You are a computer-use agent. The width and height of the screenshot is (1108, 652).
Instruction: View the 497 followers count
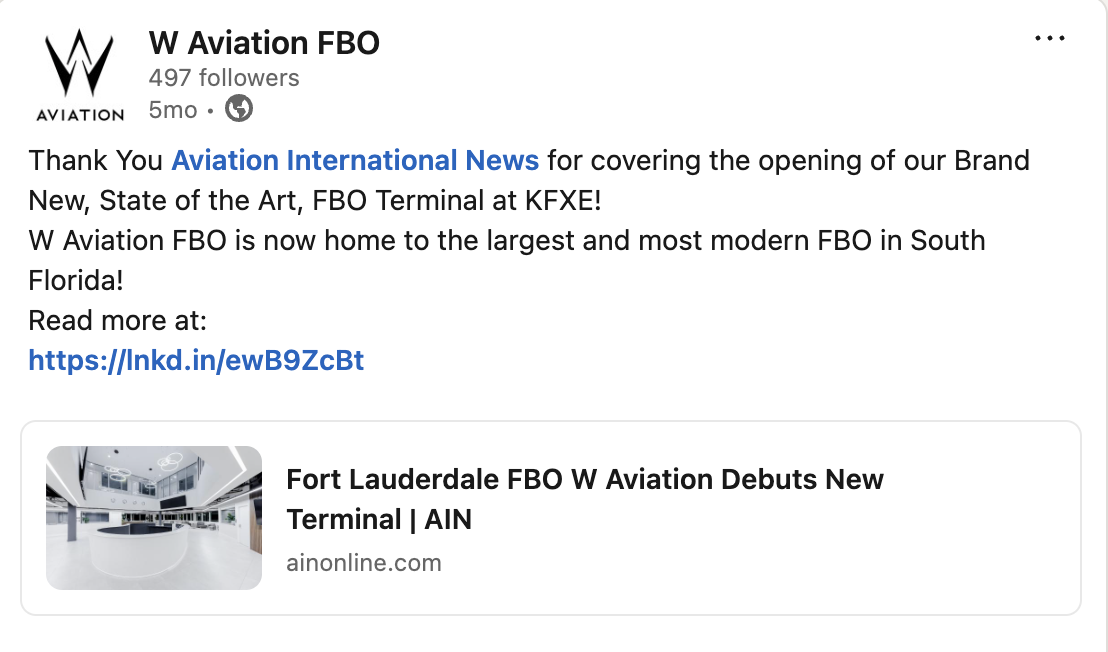(224, 78)
